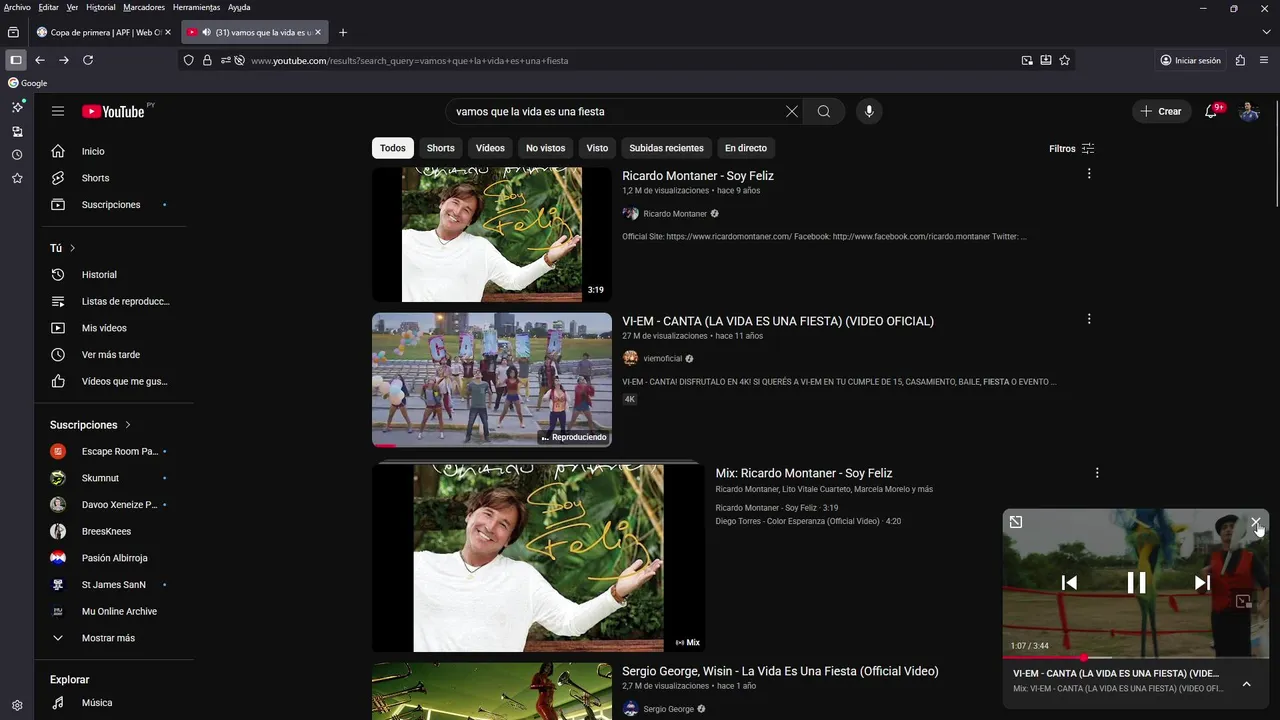Screen dimensions: 1280x720
Task: Open Firefox sidebar synced tabs icon
Action: [x=17, y=131]
